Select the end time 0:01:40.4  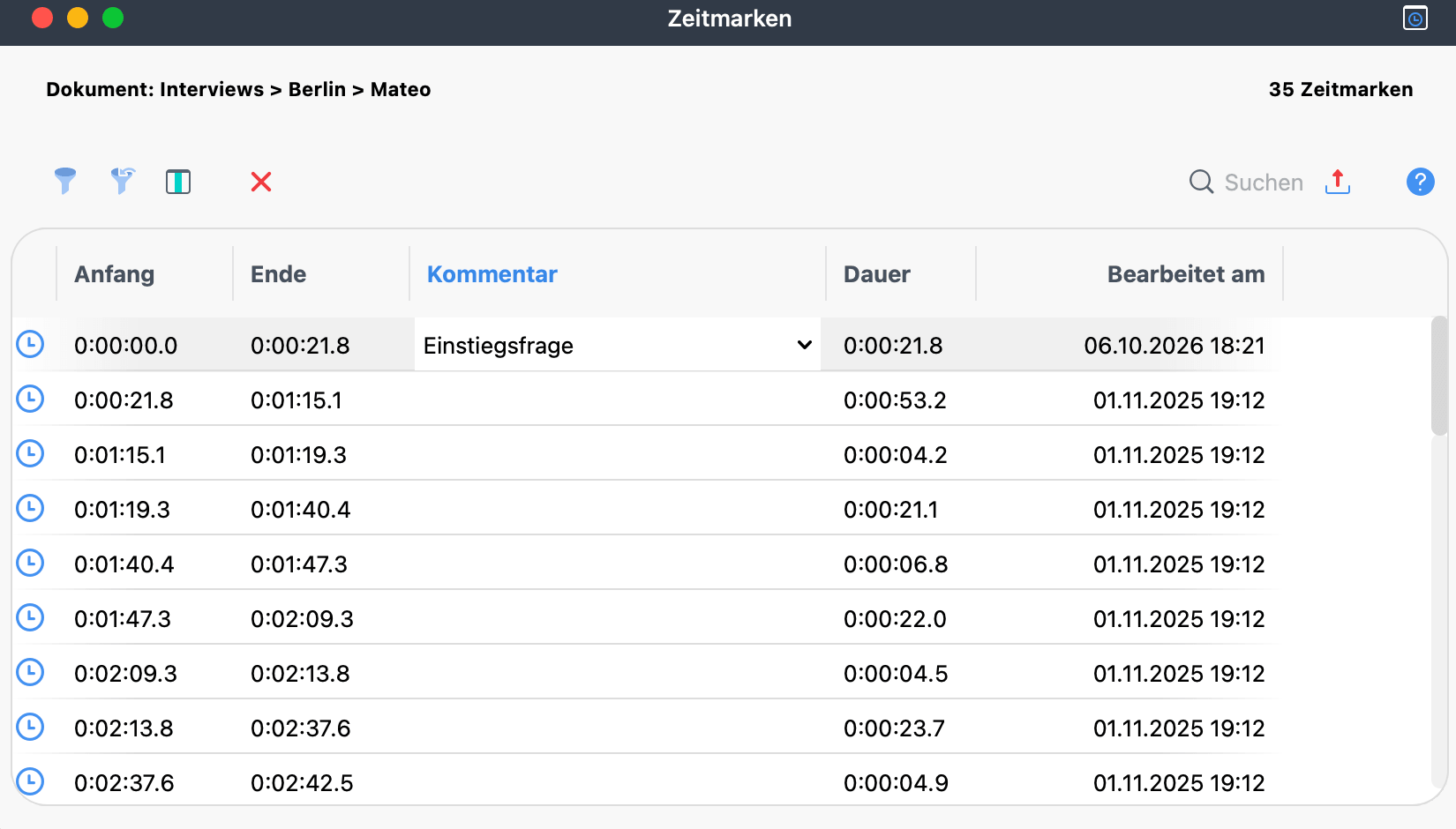[301, 510]
